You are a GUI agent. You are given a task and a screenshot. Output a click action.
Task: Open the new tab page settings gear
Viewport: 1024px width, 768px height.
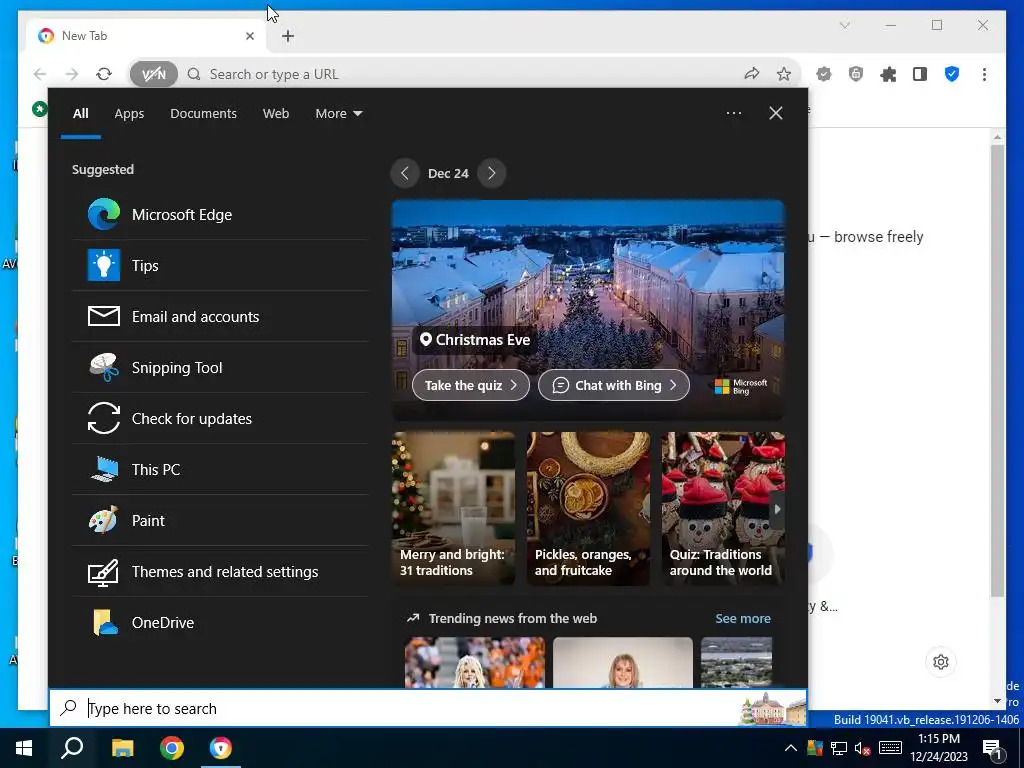point(941,662)
